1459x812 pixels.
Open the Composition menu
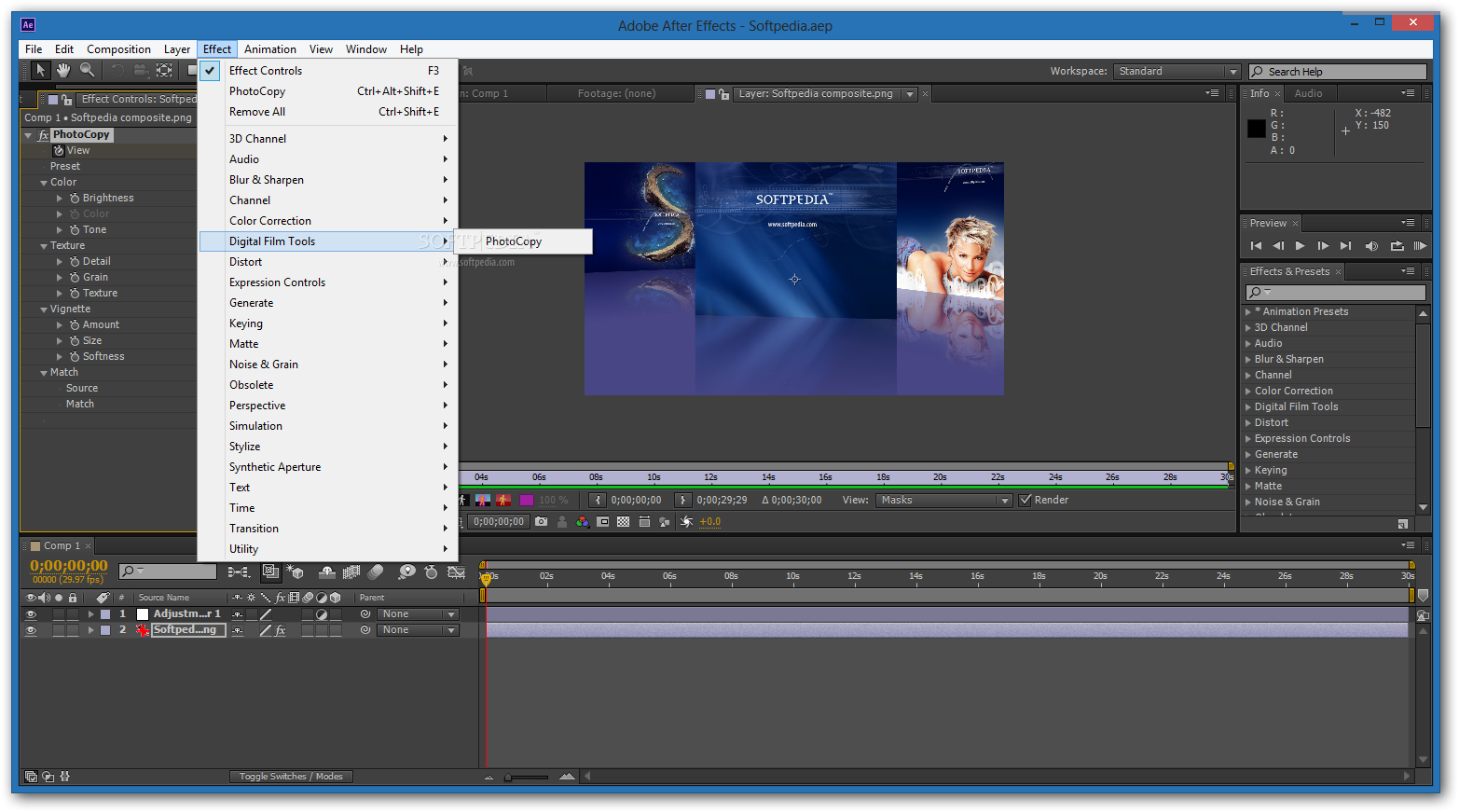coord(118,49)
